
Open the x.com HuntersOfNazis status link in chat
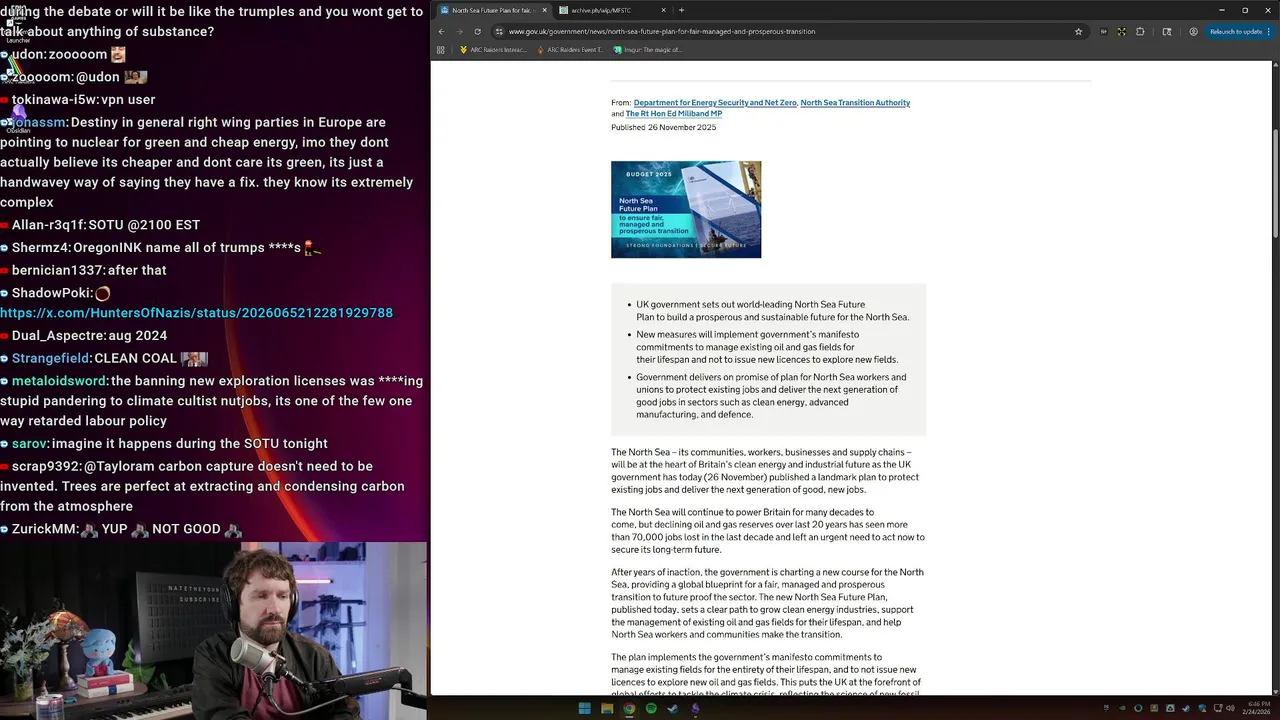click(x=197, y=313)
